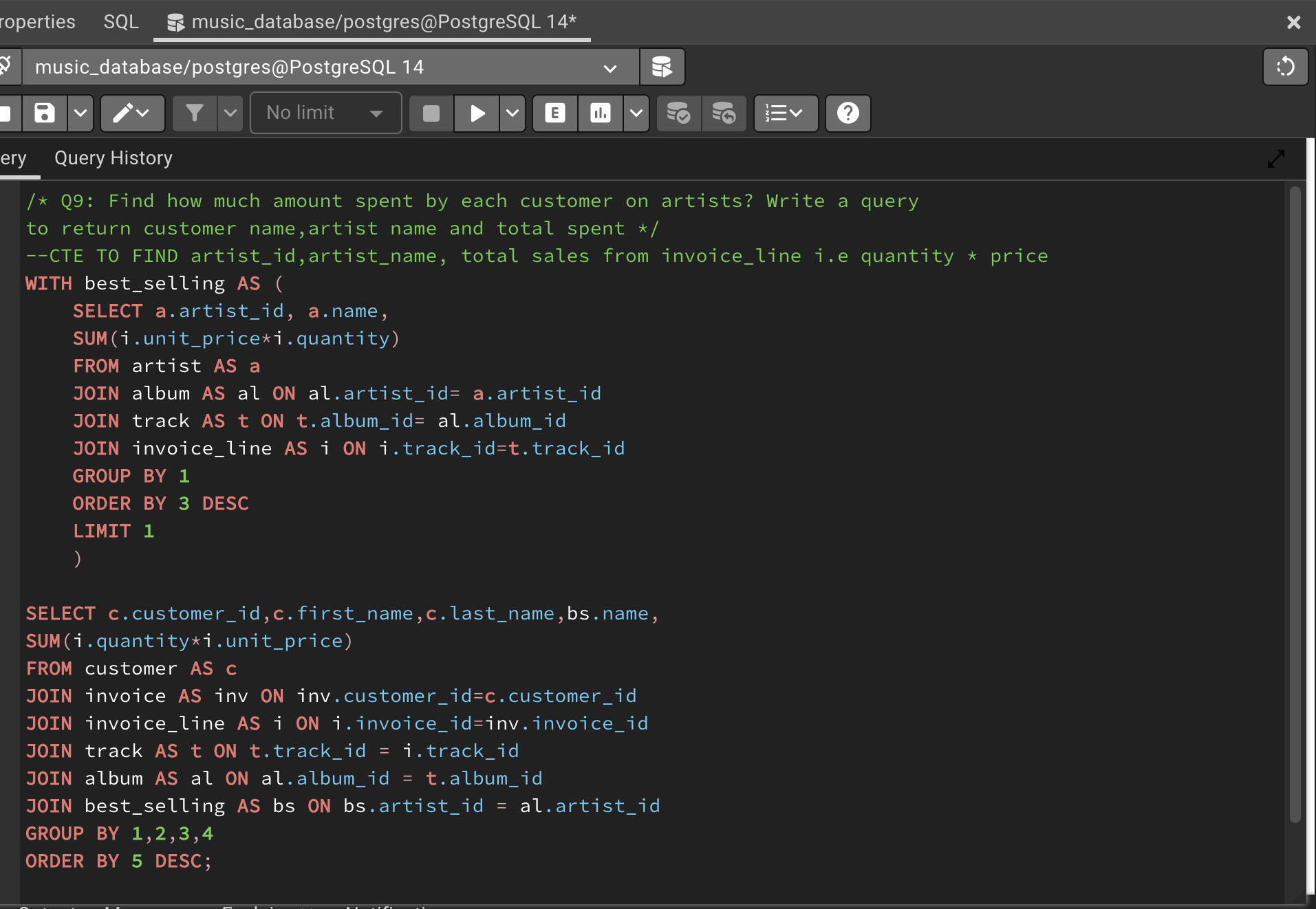Open the query tool help icon
This screenshot has width=1316, height=909.
click(x=848, y=113)
